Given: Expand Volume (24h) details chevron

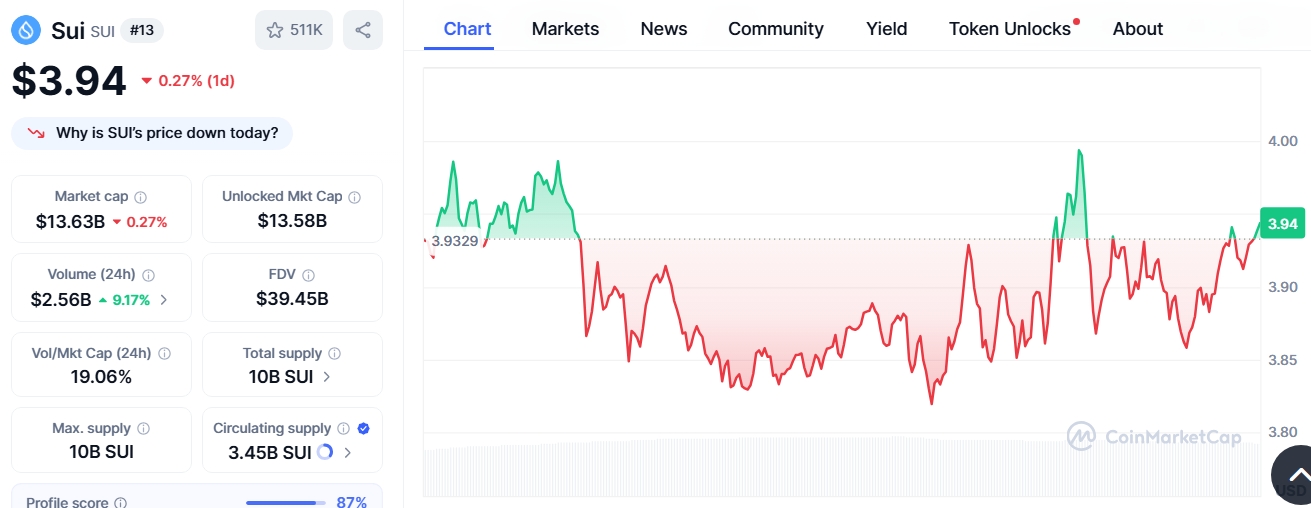Looking at the screenshot, I should (164, 299).
